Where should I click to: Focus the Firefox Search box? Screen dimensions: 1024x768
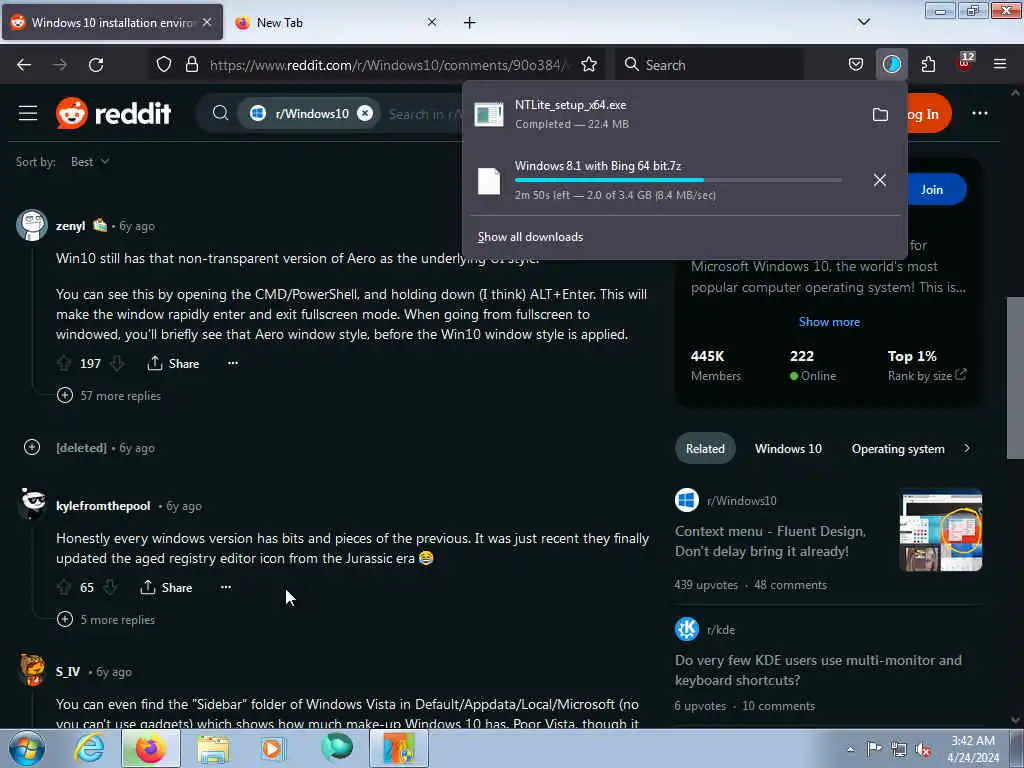click(709, 65)
